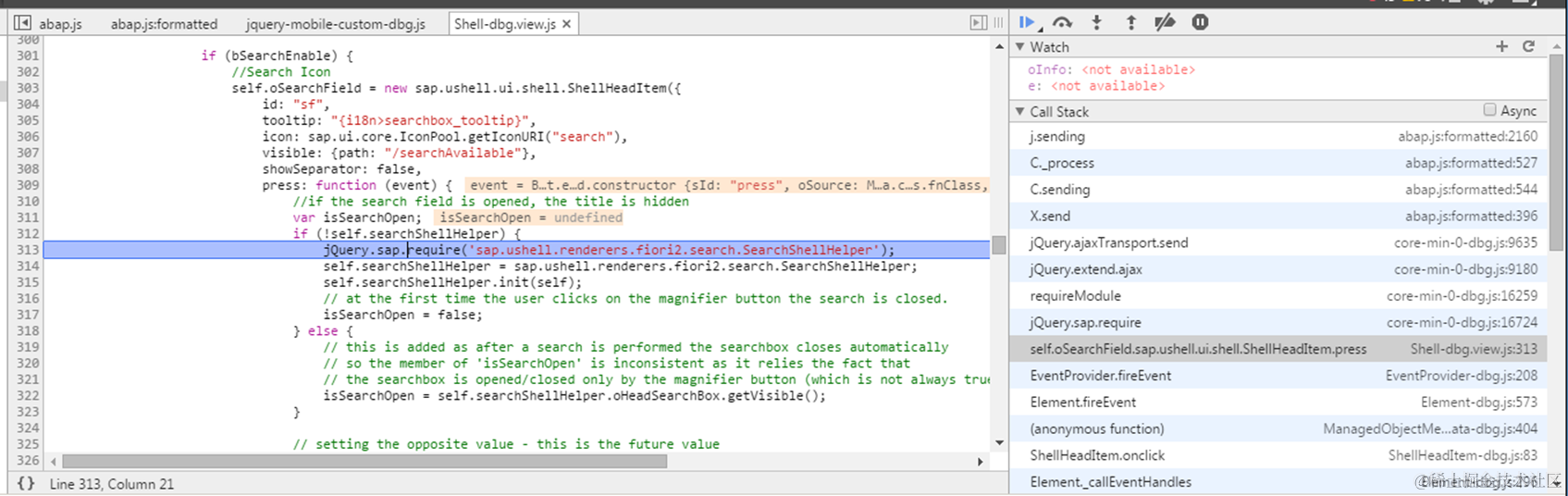Close the Shell-dbg.view.js tab

(x=567, y=24)
